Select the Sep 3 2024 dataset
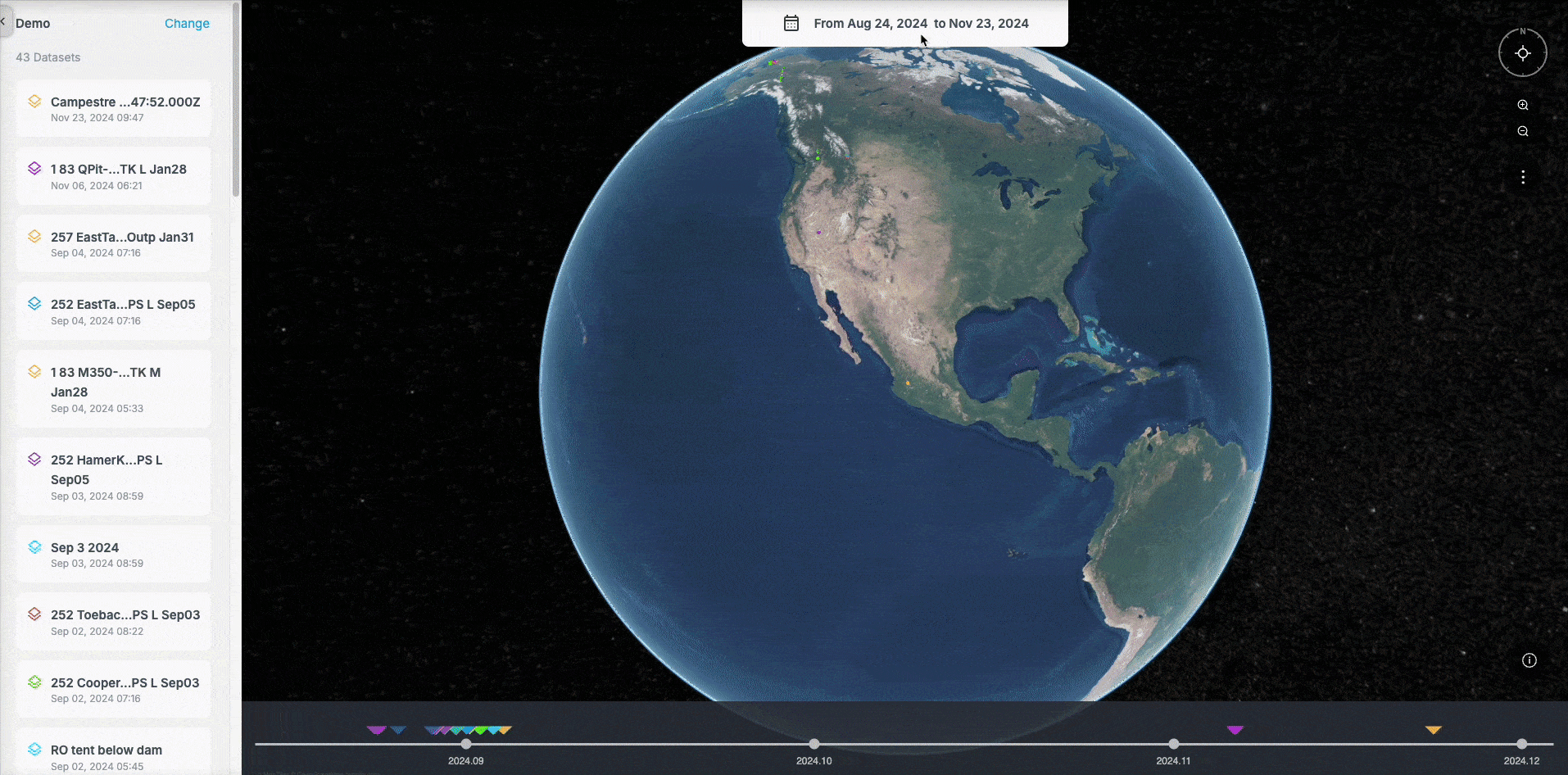Image resolution: width=1568 pixels, height=775 pixels. point(114,555)
